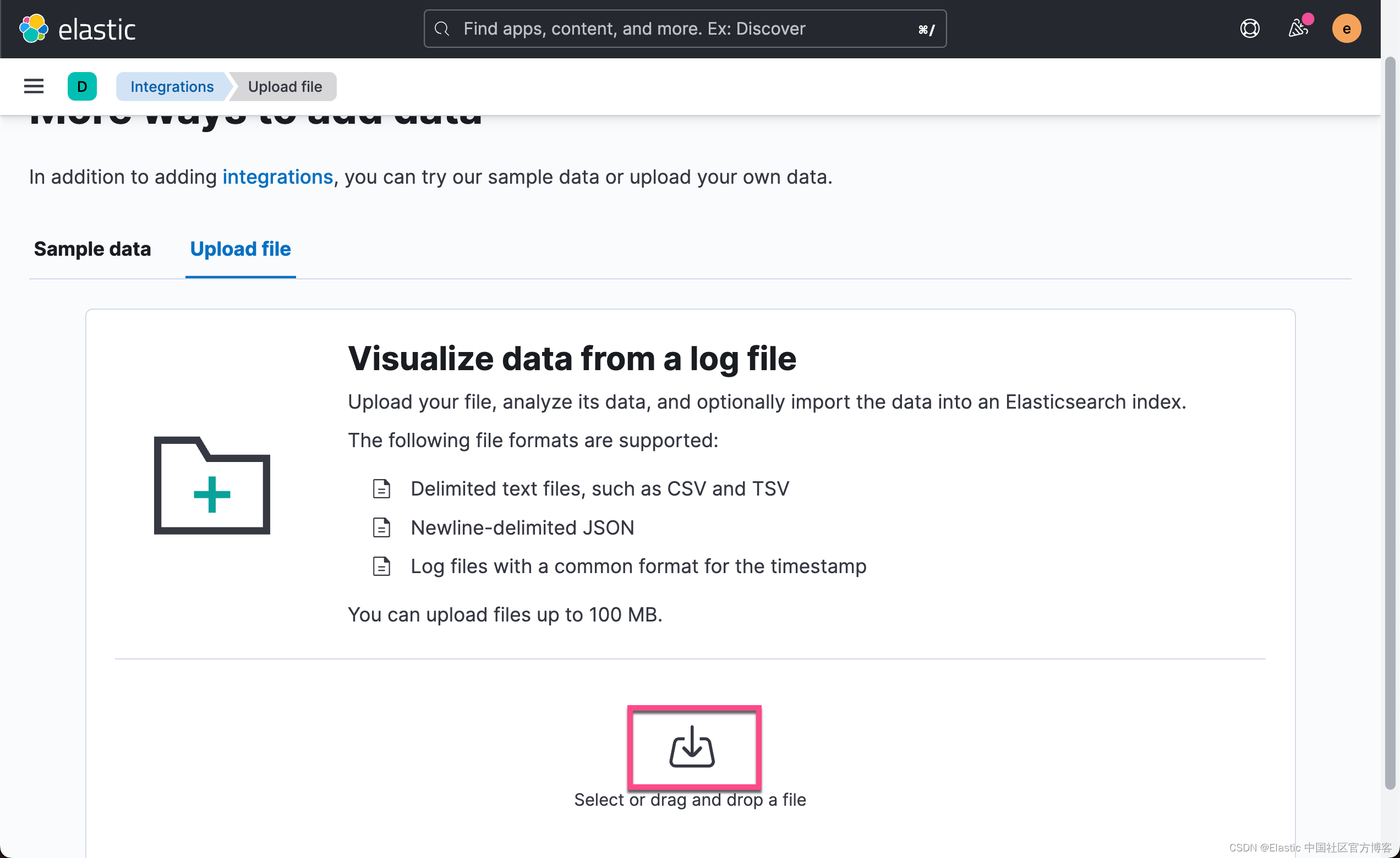Open the integrations hyperlink in paragraph
The height and width of the screenshot is (858, 1400).
click(x=278, y=177)
